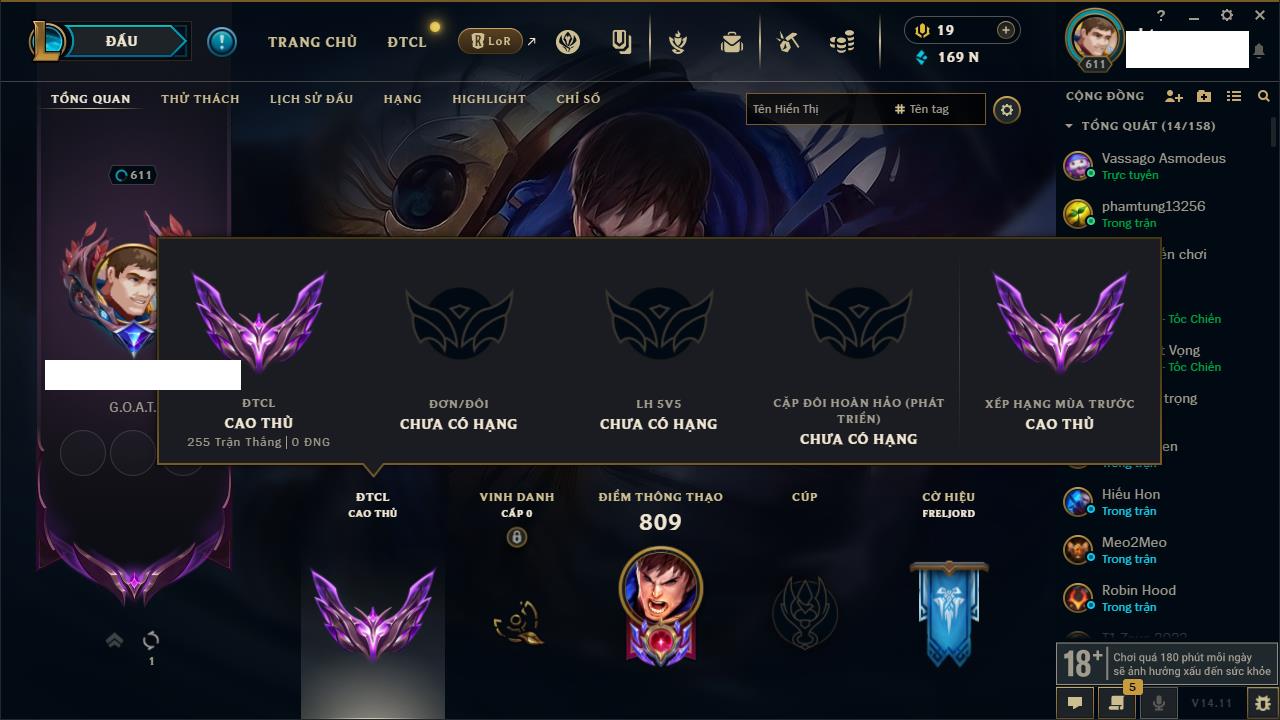Switch to the THỬ THÁCH tab
Screen dimensions: 1280x720
point(200,99)
